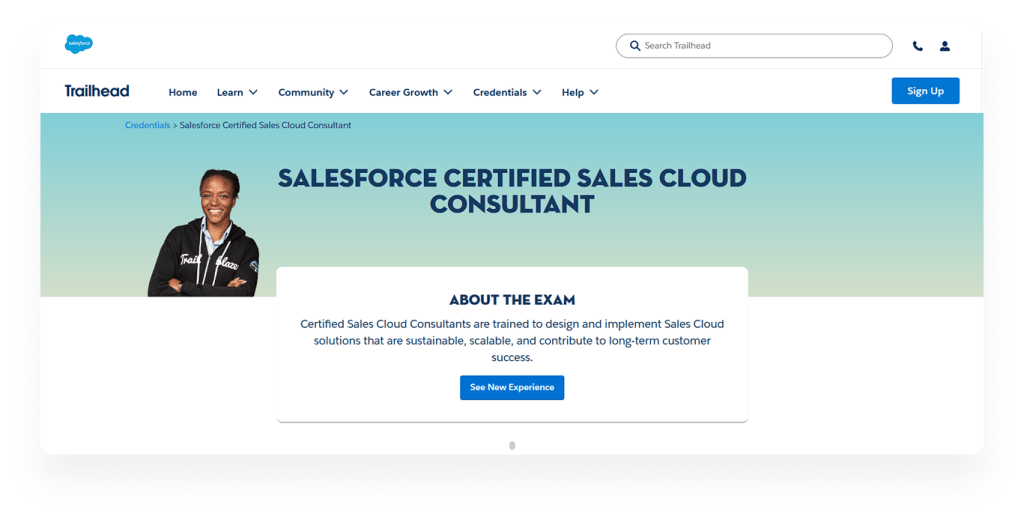Go to Trailhead homepage via Trailhead logo
This screenshot has height=519, width=1024.
tap(97, 92)
